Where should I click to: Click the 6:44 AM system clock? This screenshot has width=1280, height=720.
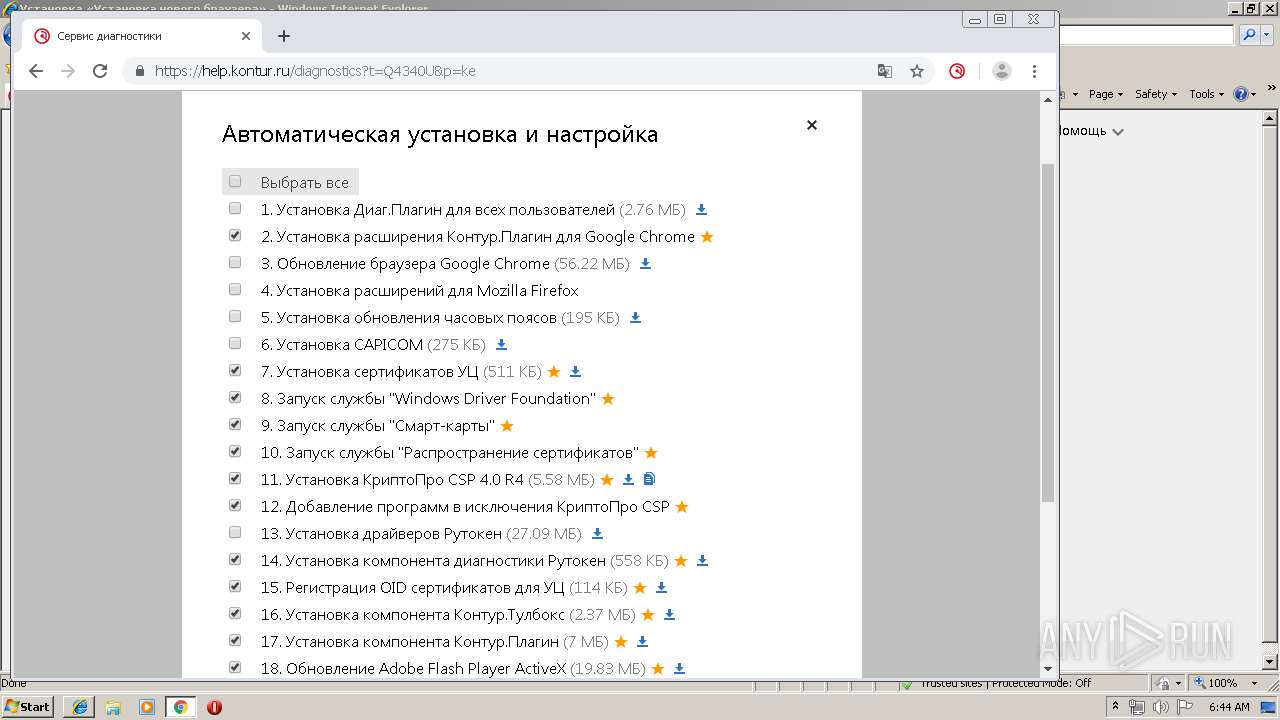pos(1229,707)
